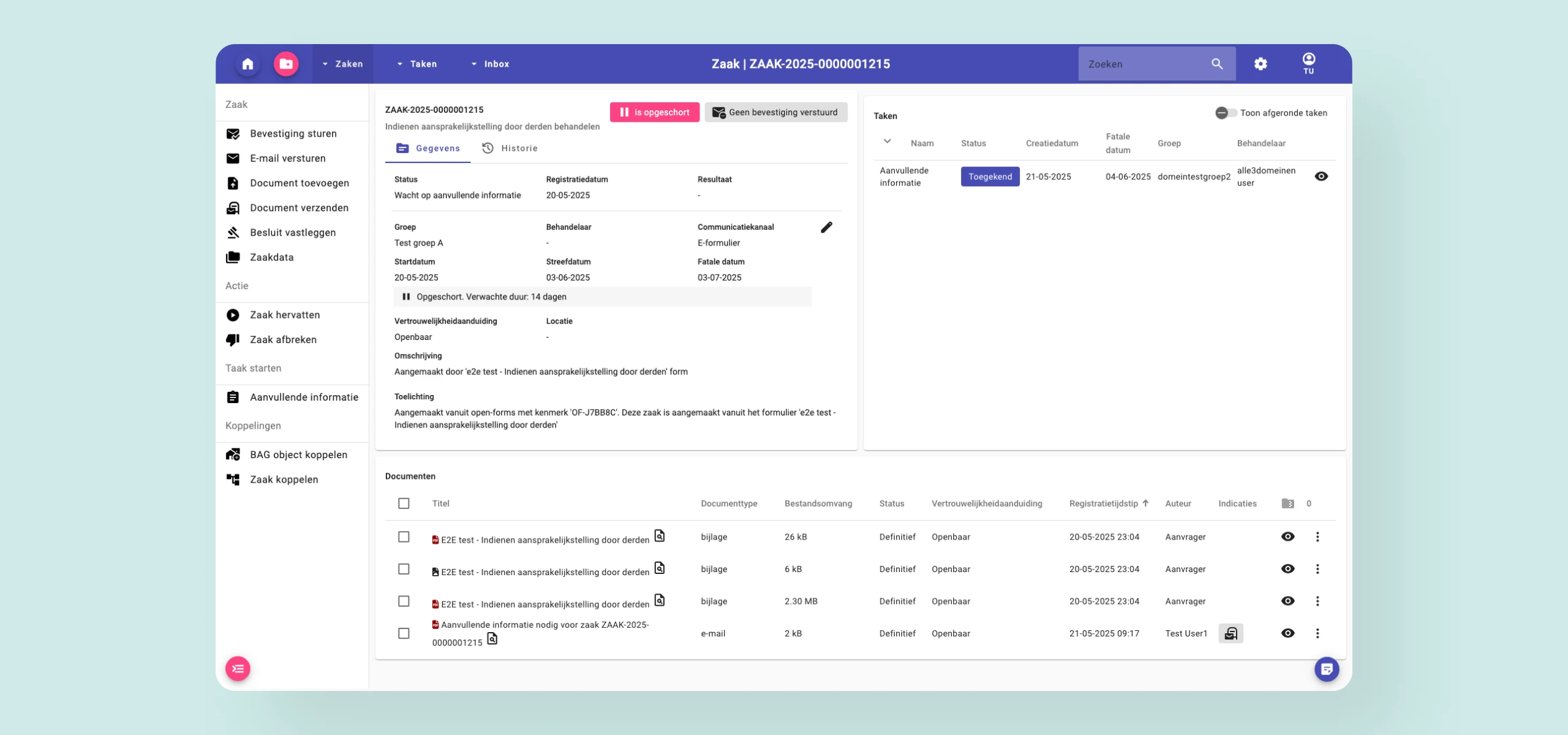Check the 6 kB document checkbox
Viewport: 1568px width, 735px height.
[x=404, y=569]
